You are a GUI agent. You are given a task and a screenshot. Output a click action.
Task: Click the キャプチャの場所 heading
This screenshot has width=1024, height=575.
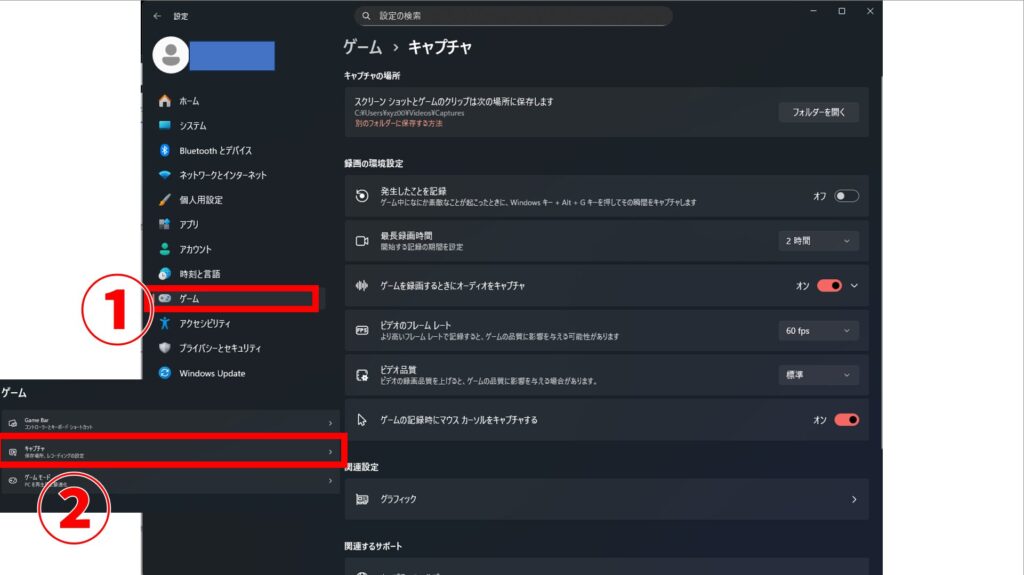[372, 76]
